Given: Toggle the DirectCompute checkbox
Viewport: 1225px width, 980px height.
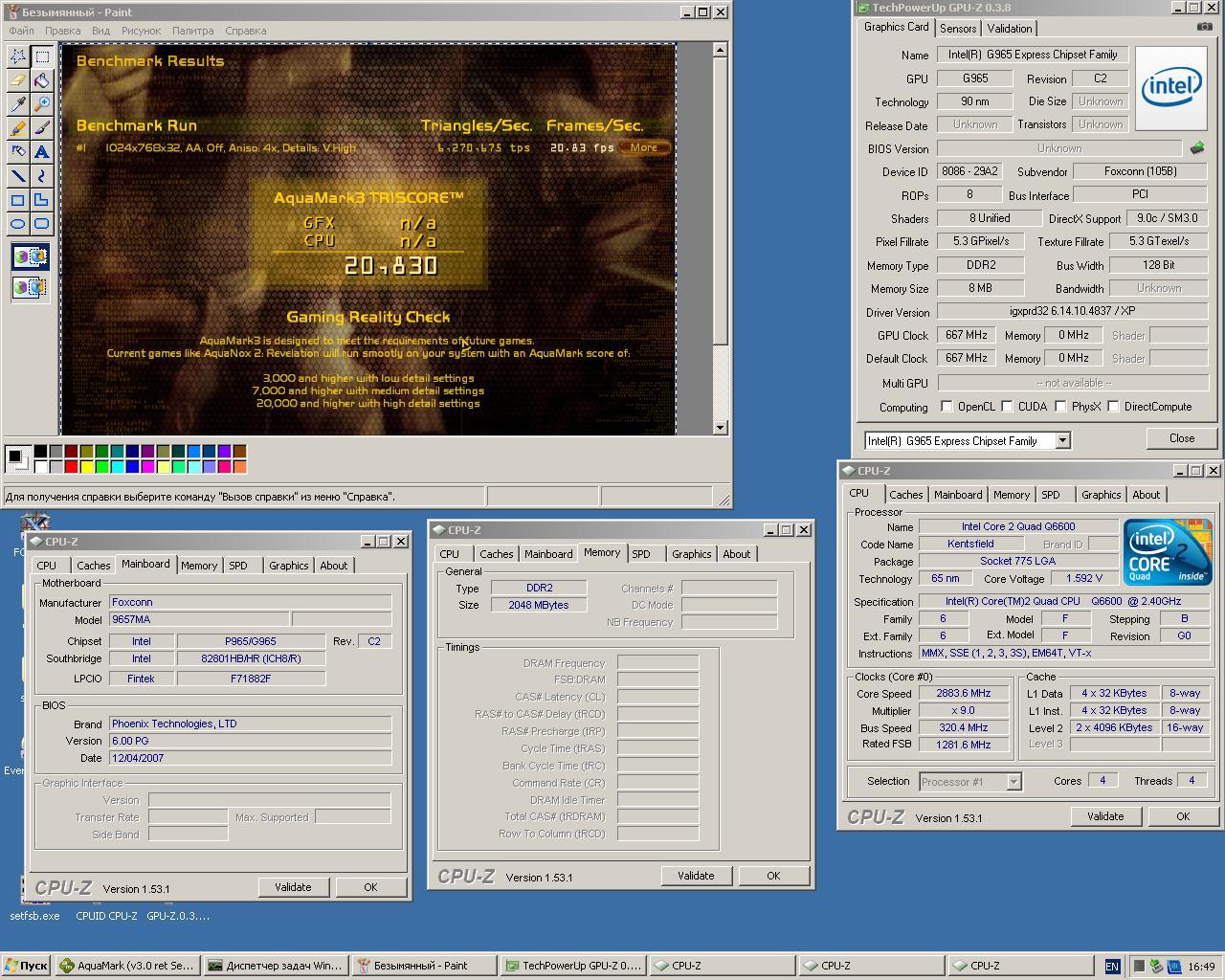Looking at the screenshot, I should [x=1113, y=407].
